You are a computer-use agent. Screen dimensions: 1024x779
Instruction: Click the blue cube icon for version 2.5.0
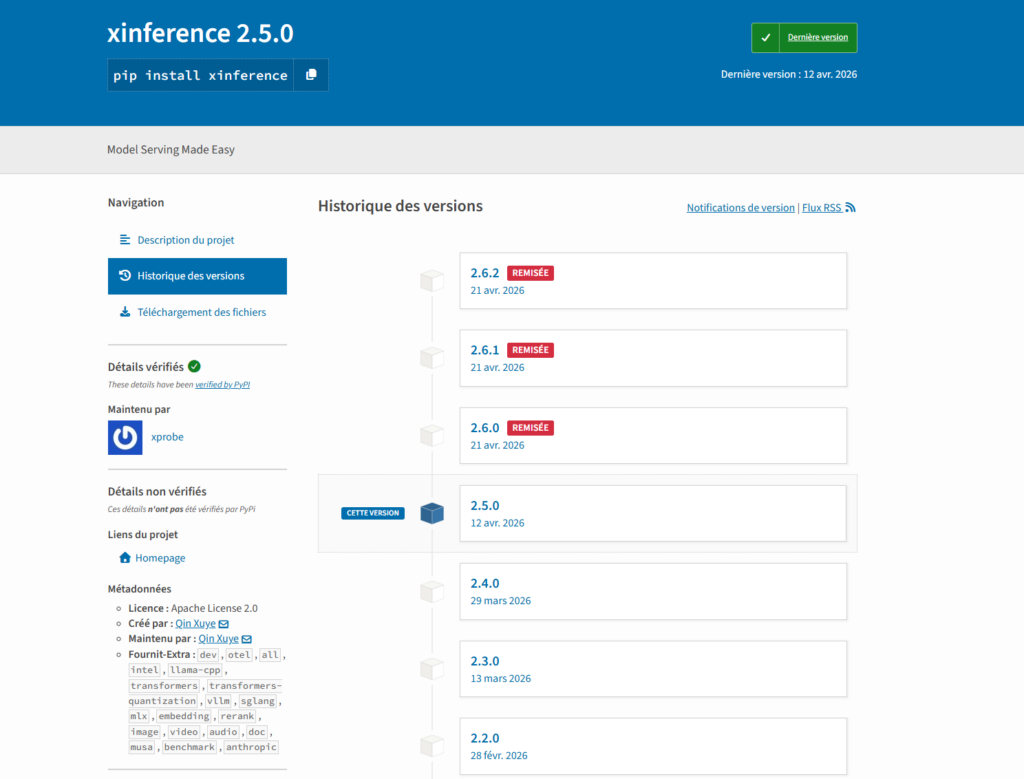coord(432,513)
